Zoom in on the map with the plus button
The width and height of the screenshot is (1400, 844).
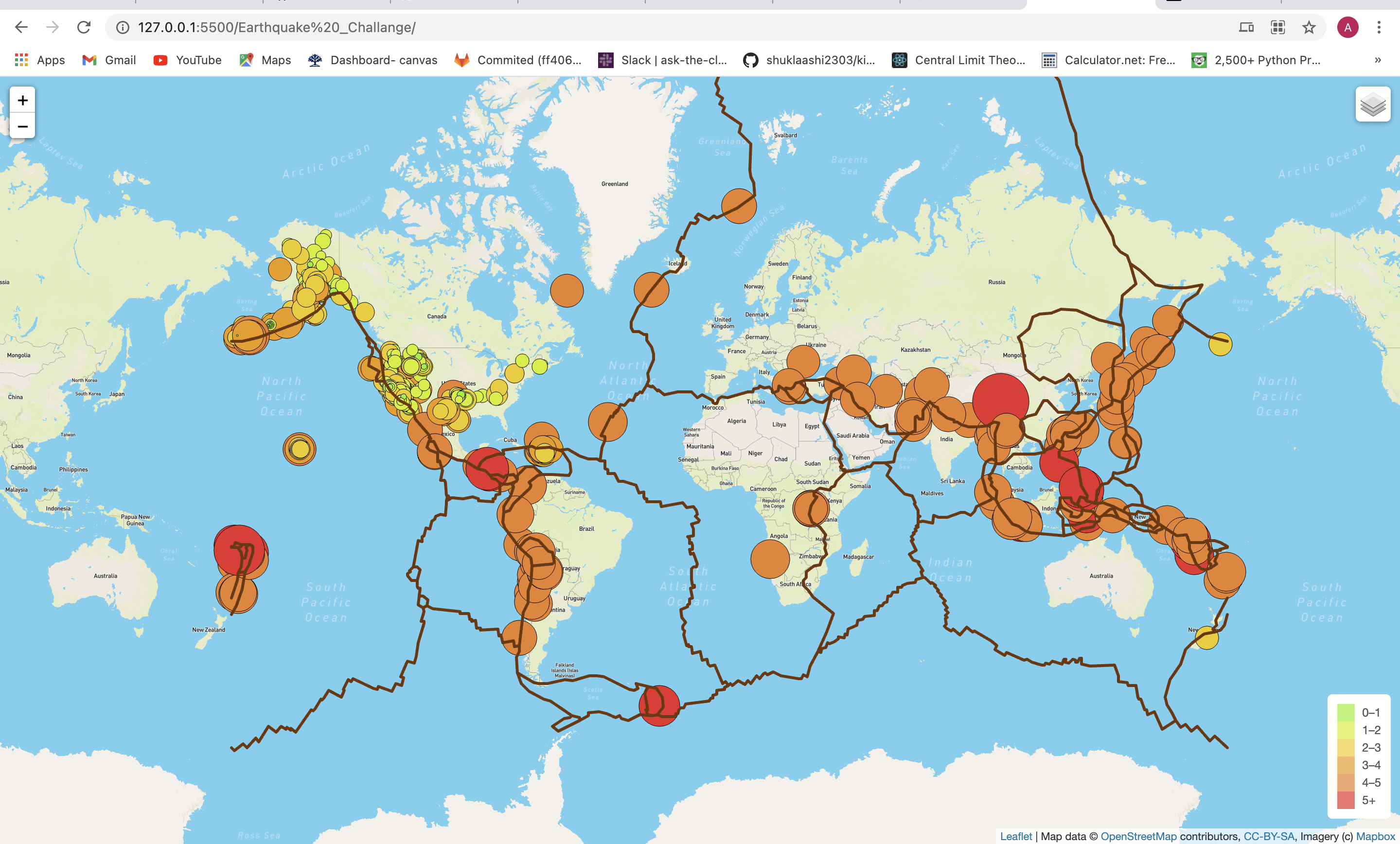coord(22,100)
